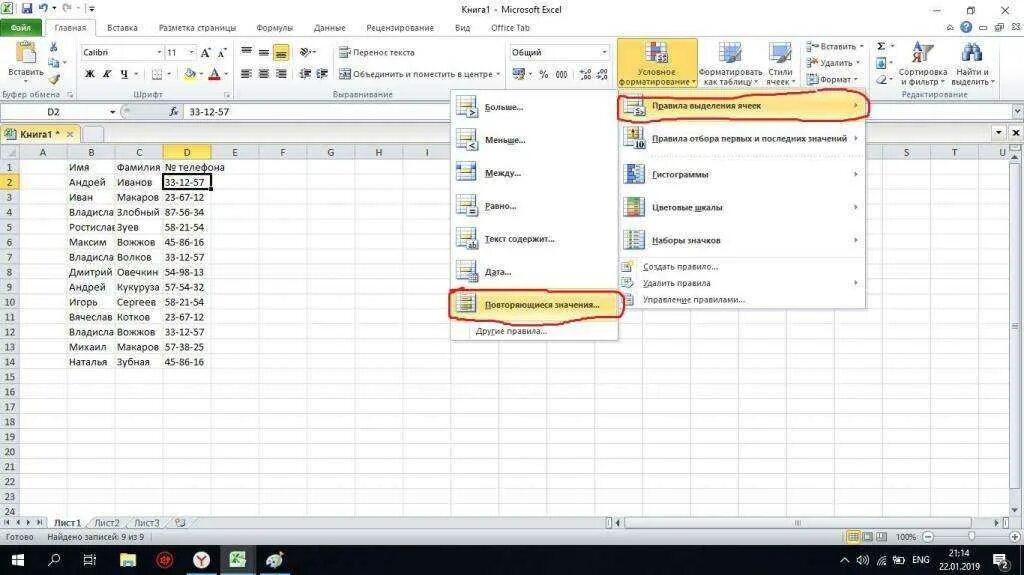This screenshot has height=575, width=1024.
Task: Toggle underline Ч formatting
Action: click(124, 74)
